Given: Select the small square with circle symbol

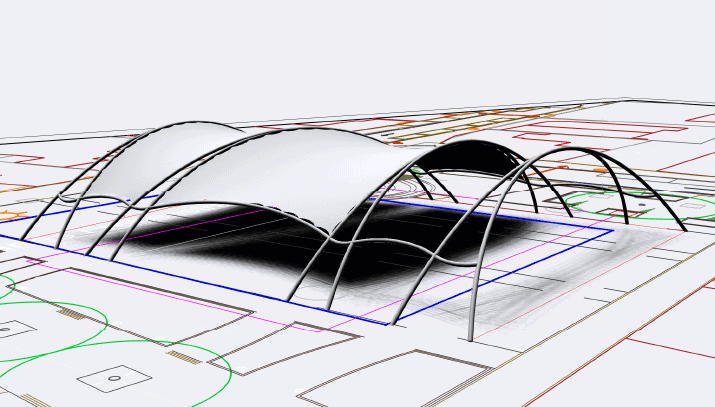Looking at the screenshot, I should tap(114, 378).
